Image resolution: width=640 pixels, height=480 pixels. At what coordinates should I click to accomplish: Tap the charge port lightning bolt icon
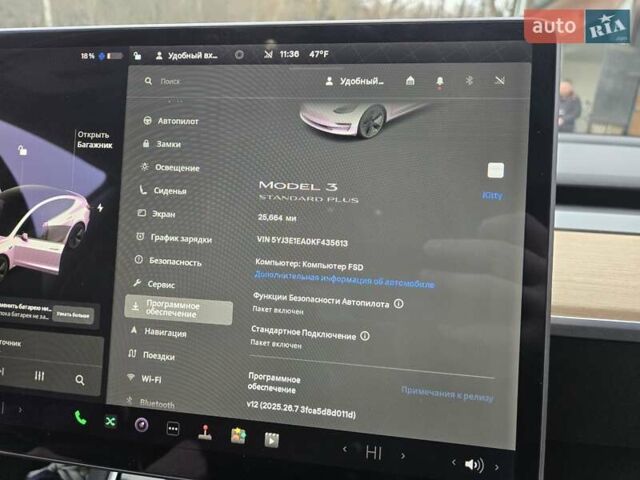tap(98, 208)
